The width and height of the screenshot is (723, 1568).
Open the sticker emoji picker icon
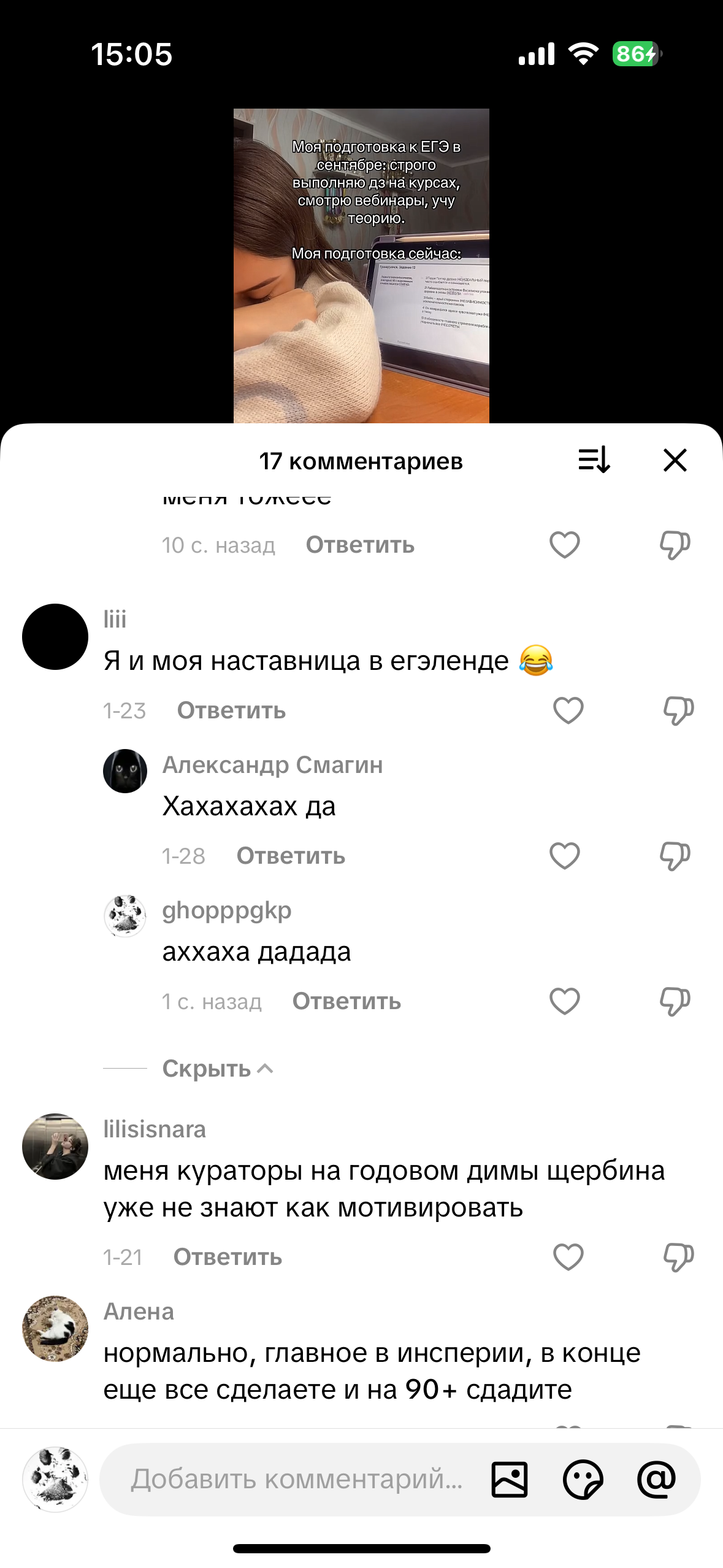(x=583, y=1480)
